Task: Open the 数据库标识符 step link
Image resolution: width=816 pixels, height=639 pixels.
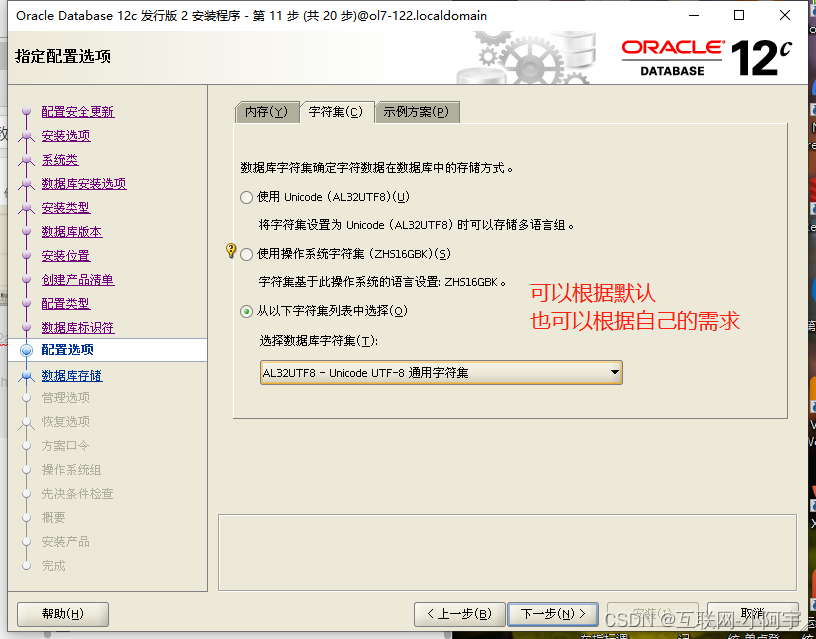Action: [x=78, y=327]
